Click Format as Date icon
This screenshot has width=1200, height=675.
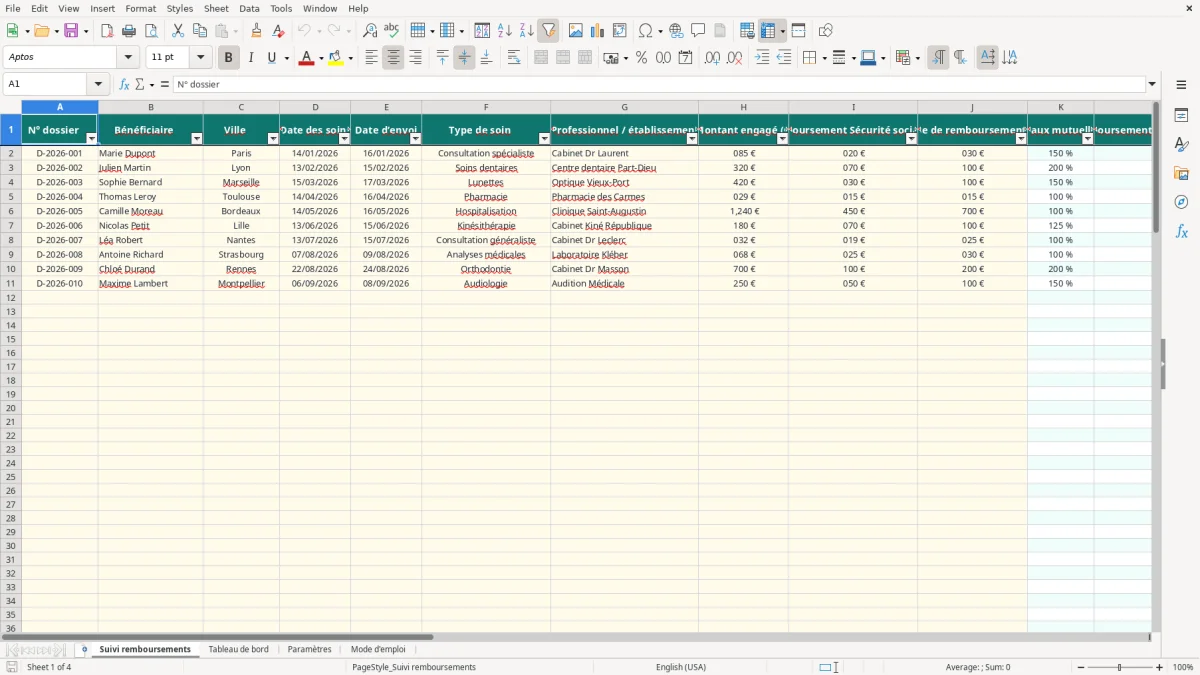(x=685, y=58)
